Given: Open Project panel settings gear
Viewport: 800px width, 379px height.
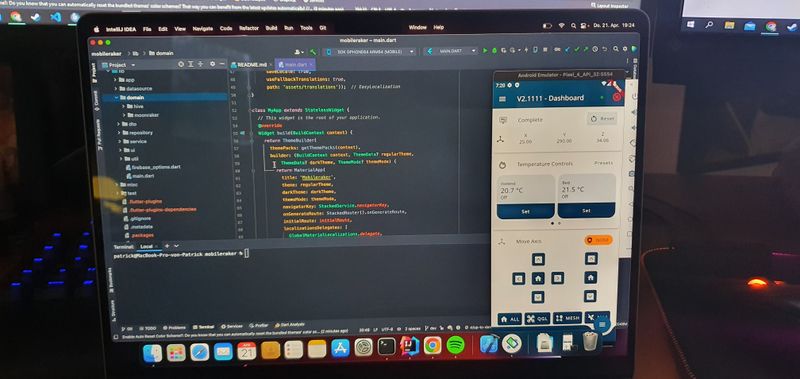Looking at the screenshot, I should [x=212, y=64].
